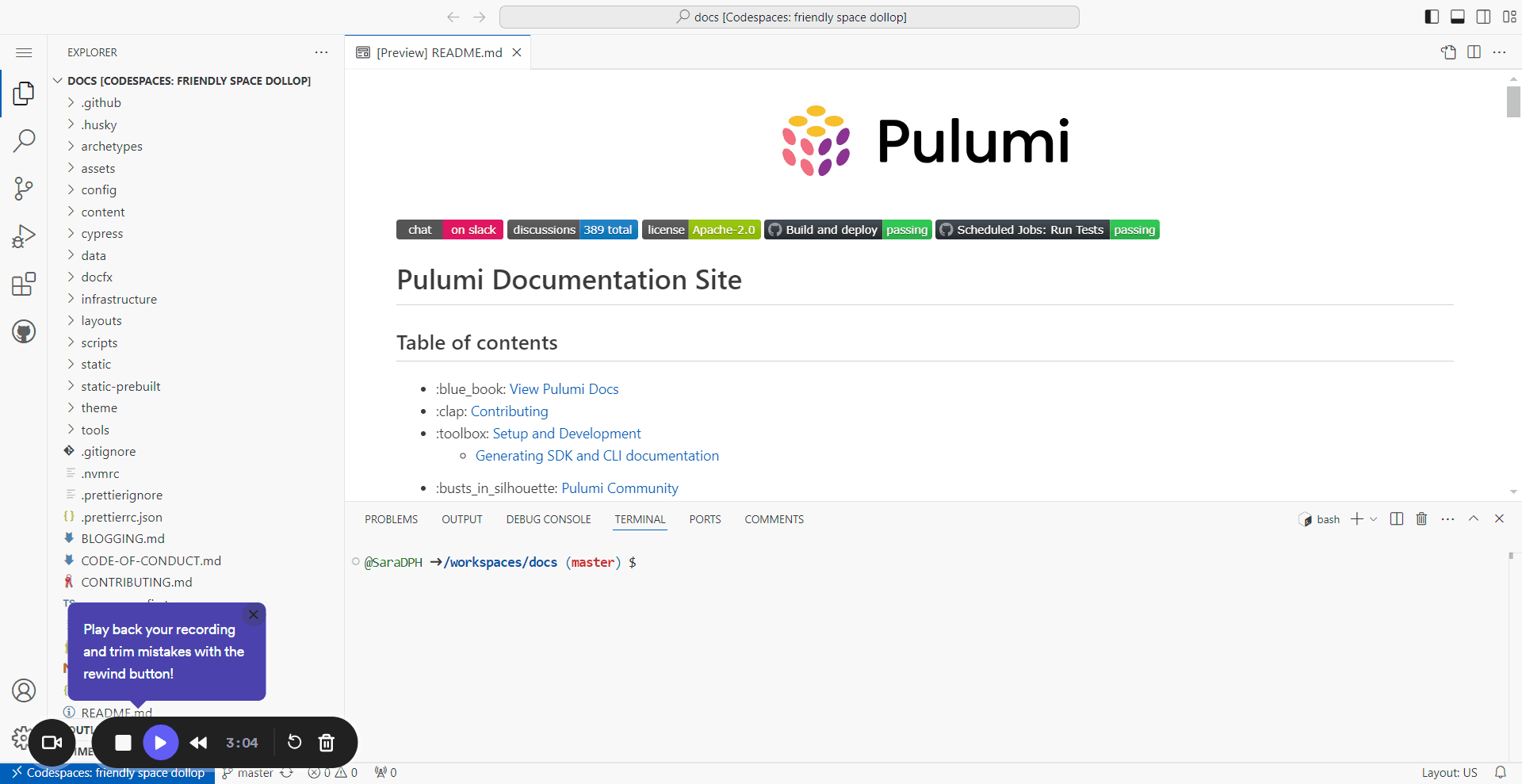Maximize the panel size
The height and width of the screenshot is (784, 1522).
(x=1474, y=519)
